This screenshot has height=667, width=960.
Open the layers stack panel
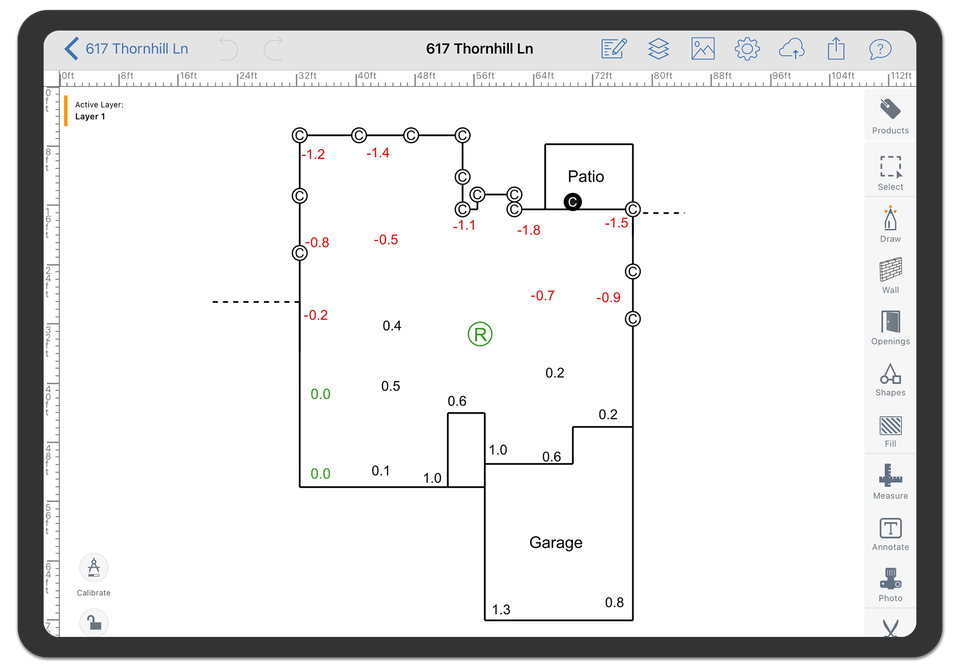(658, 49)
